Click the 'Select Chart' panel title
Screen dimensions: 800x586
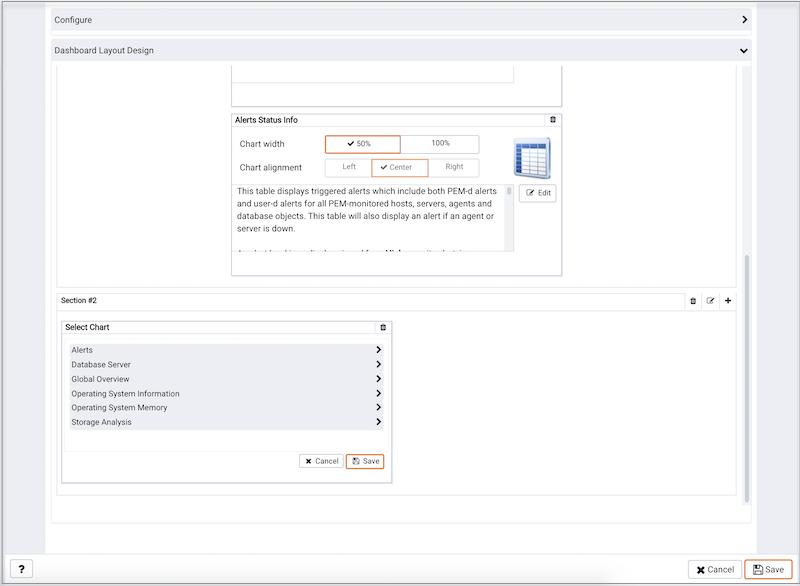(87, 327)
